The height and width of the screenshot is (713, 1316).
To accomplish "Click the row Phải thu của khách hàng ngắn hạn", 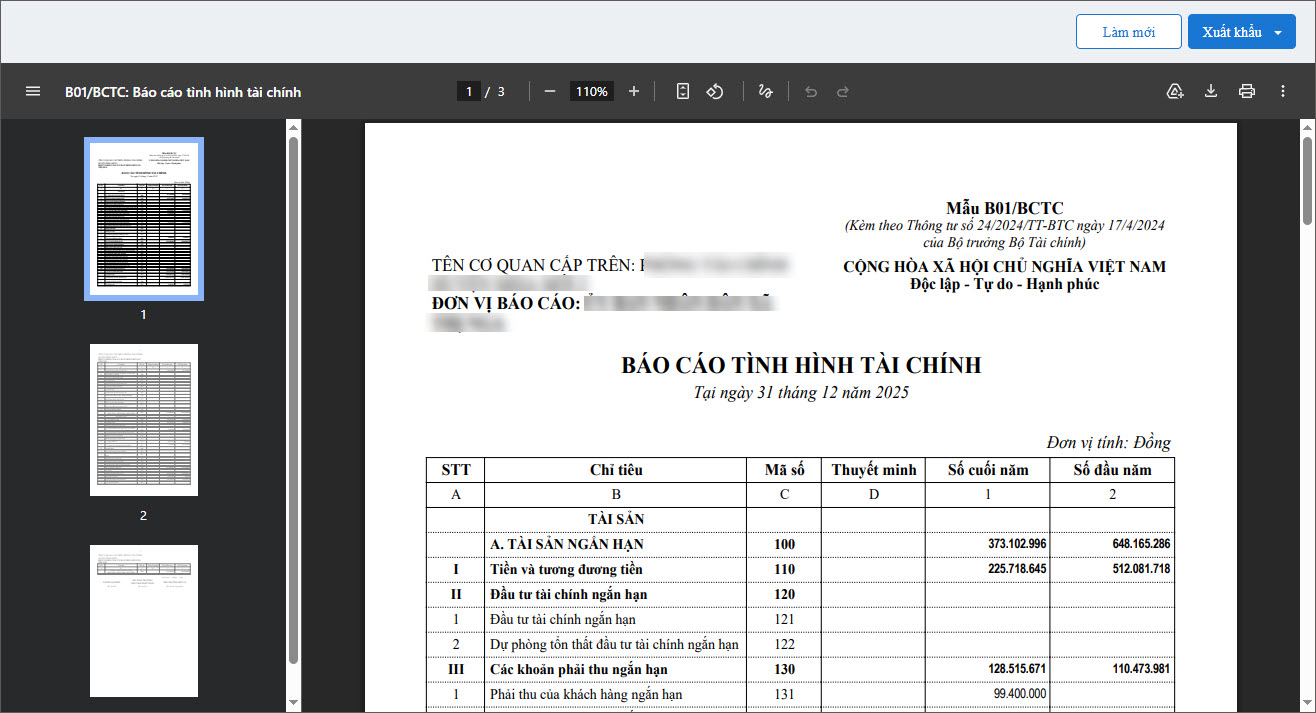I will click(800, 694).
